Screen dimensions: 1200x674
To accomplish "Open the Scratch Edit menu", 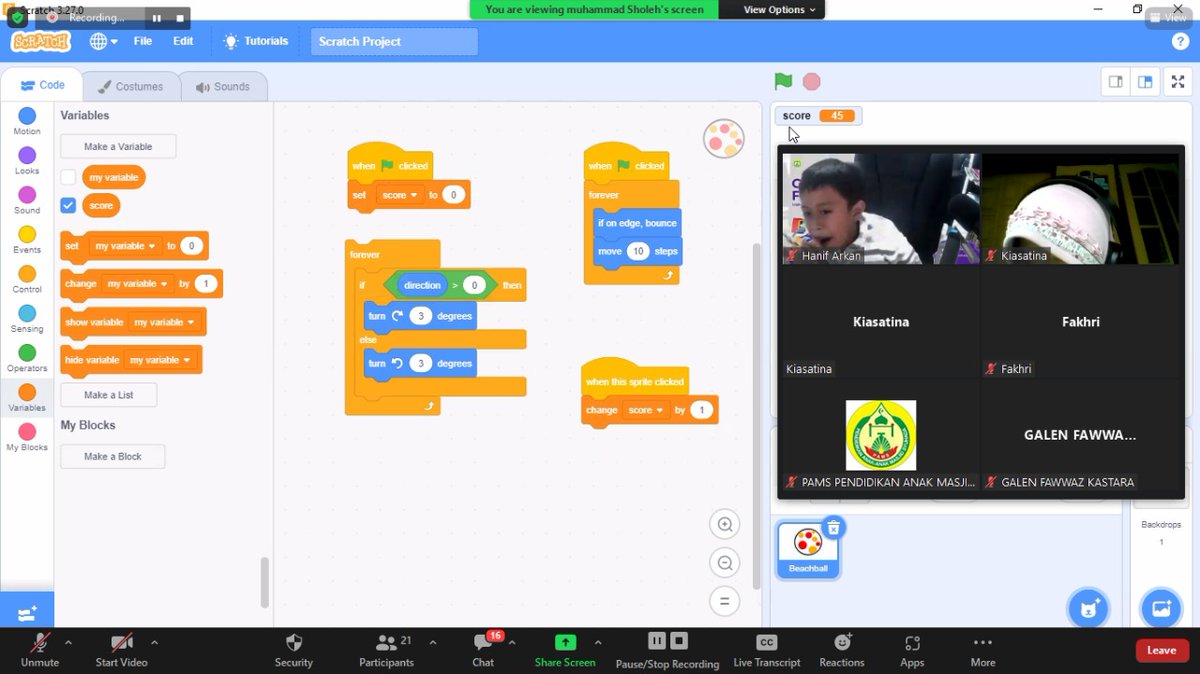I will tap(183, 42).
